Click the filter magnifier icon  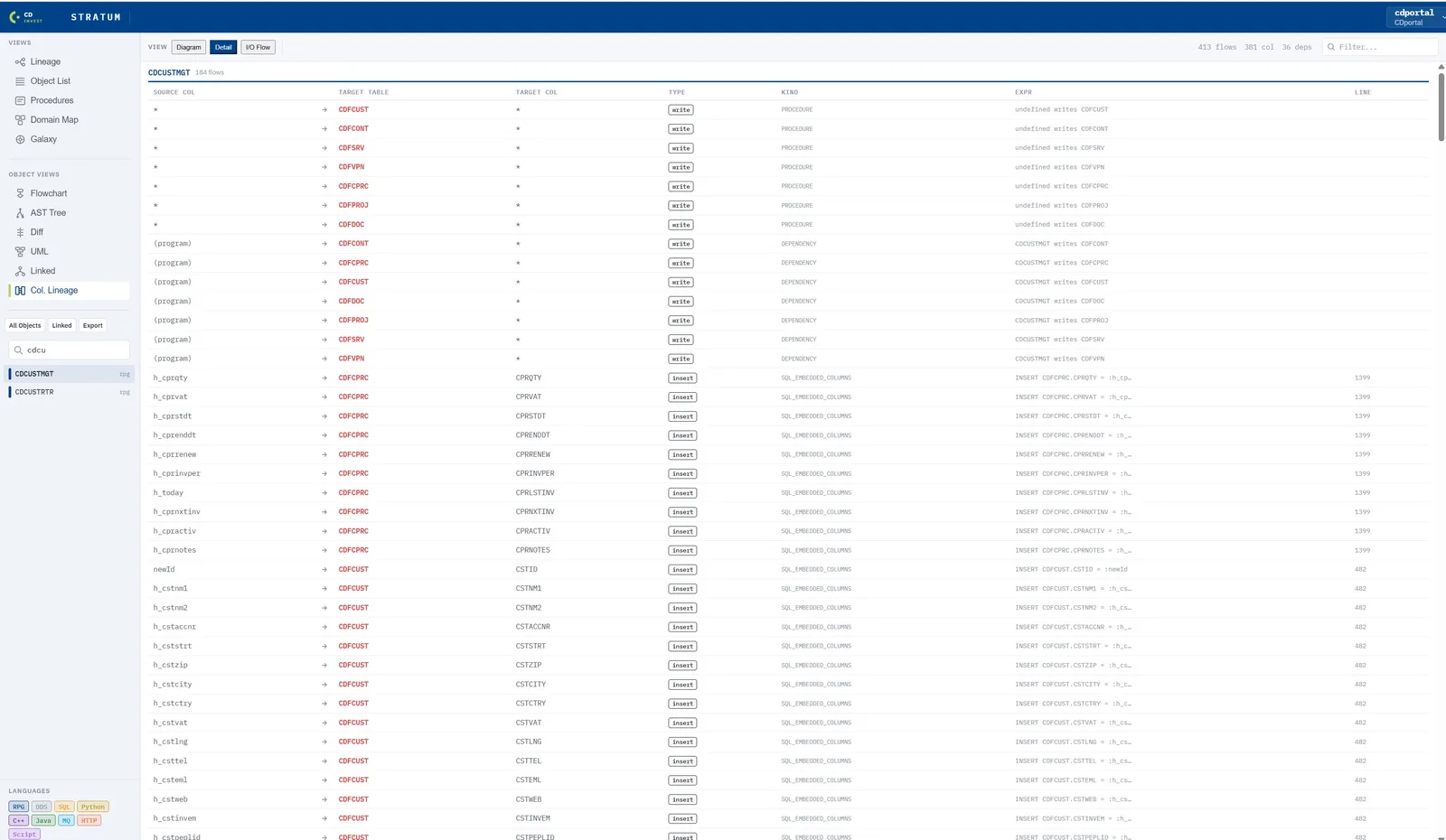click(x=1331, y=47)
